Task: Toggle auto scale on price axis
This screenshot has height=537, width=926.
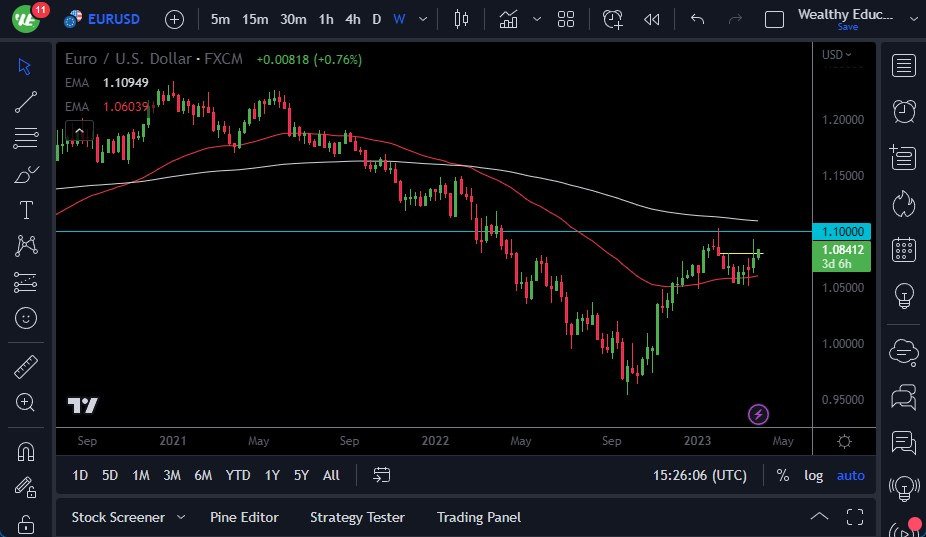Action: click(x=850, y=475)
